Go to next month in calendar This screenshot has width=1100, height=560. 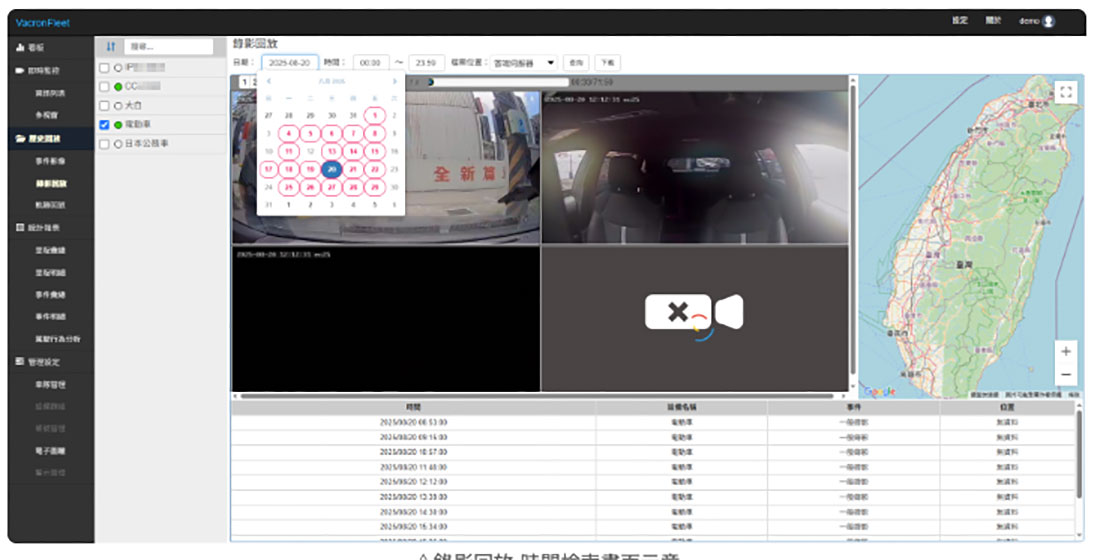pos(394,81)
